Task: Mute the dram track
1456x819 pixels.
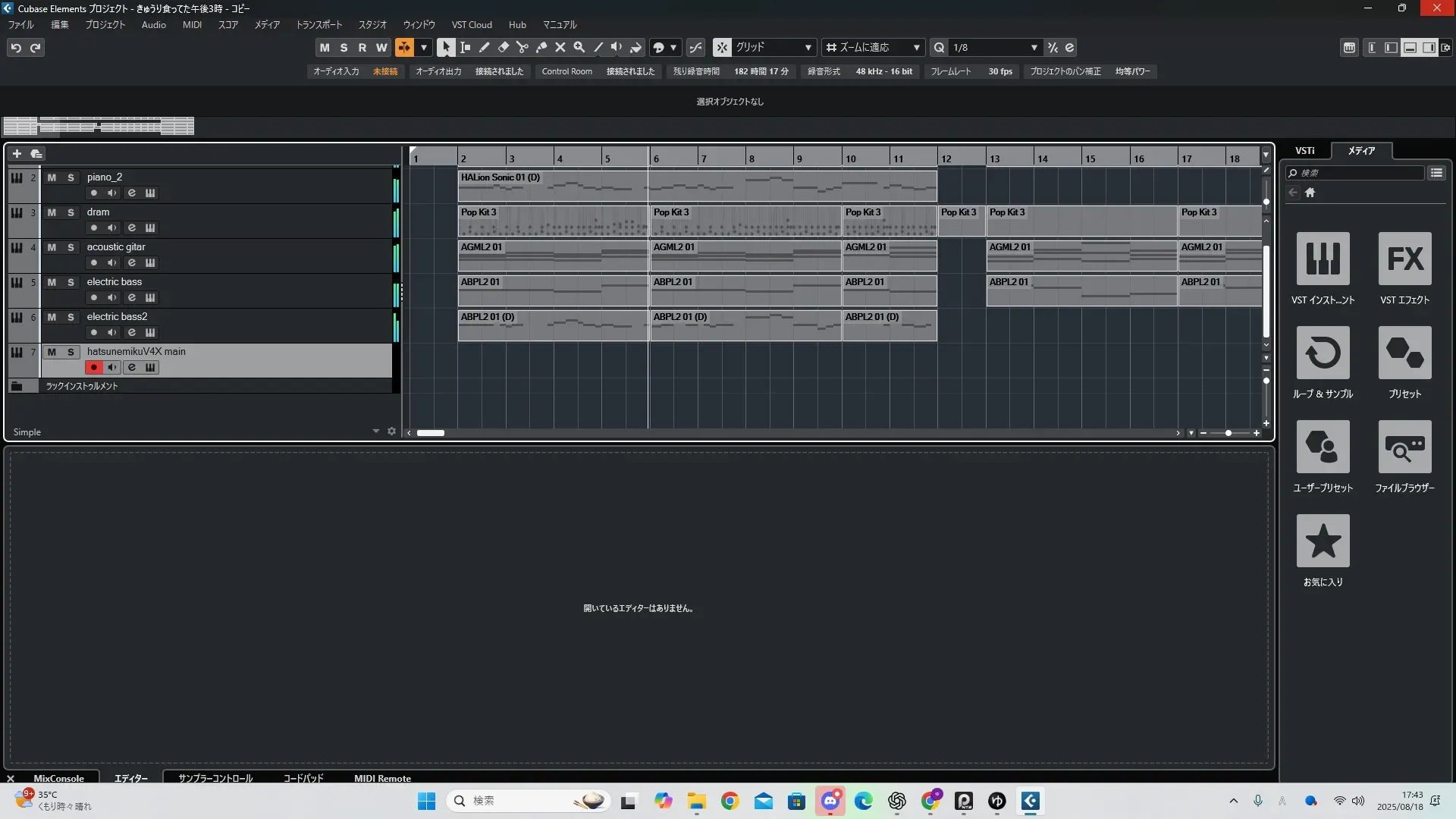Action: [x=52, y=212]
